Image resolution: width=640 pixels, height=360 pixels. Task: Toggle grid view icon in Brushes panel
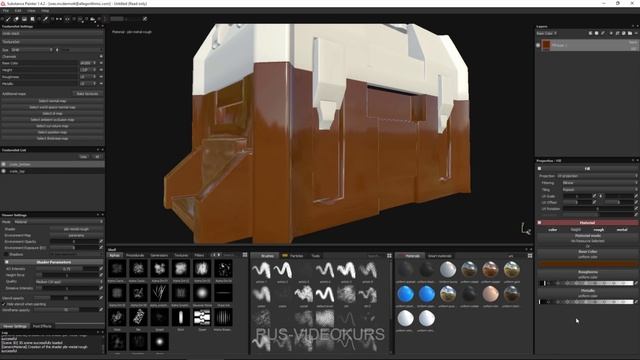[x=389, y=256]
